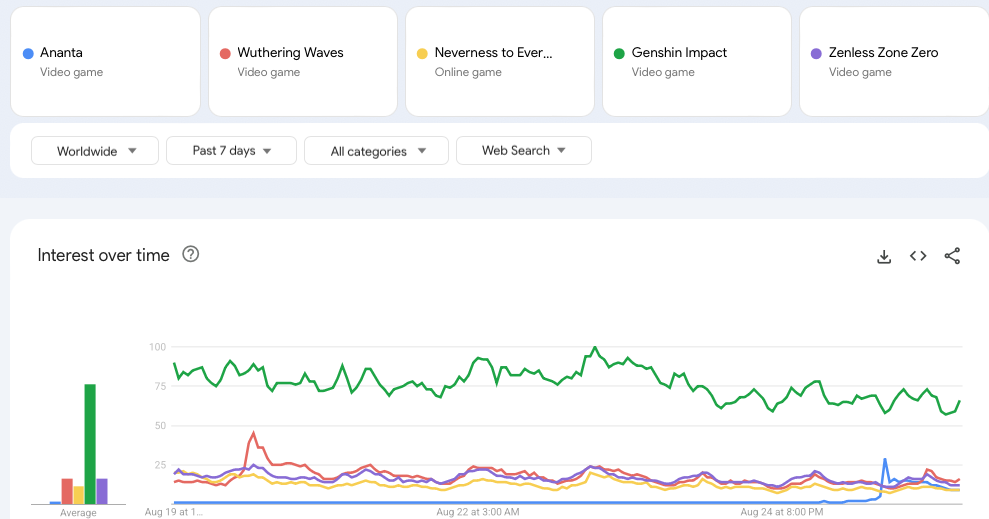Click the purple Zenless Zone Zero average bar
989x519 pixels.
(102, 491)
